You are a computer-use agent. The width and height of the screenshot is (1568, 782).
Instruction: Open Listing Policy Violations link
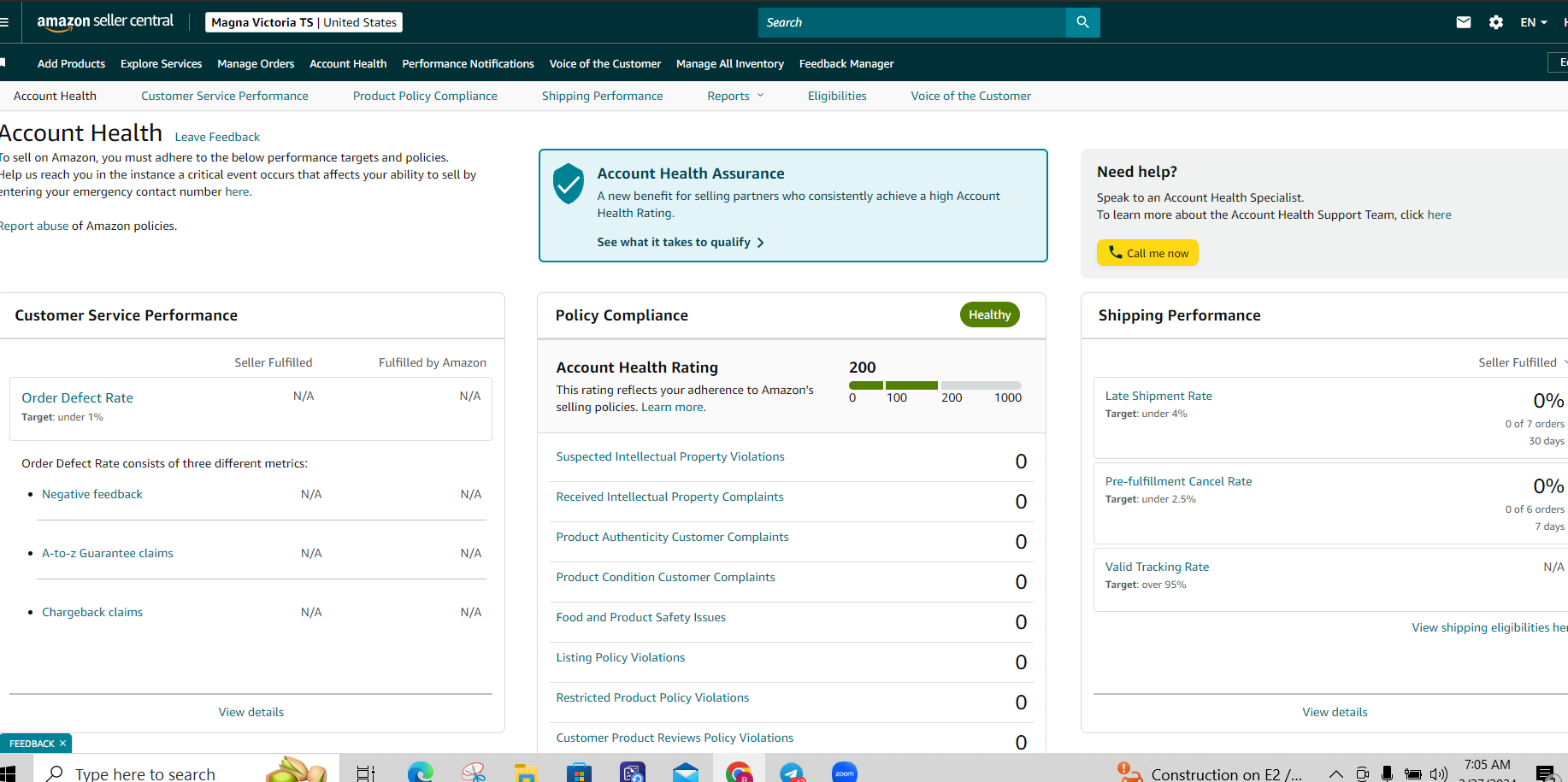pyautogui.click(x=620, y=657)
